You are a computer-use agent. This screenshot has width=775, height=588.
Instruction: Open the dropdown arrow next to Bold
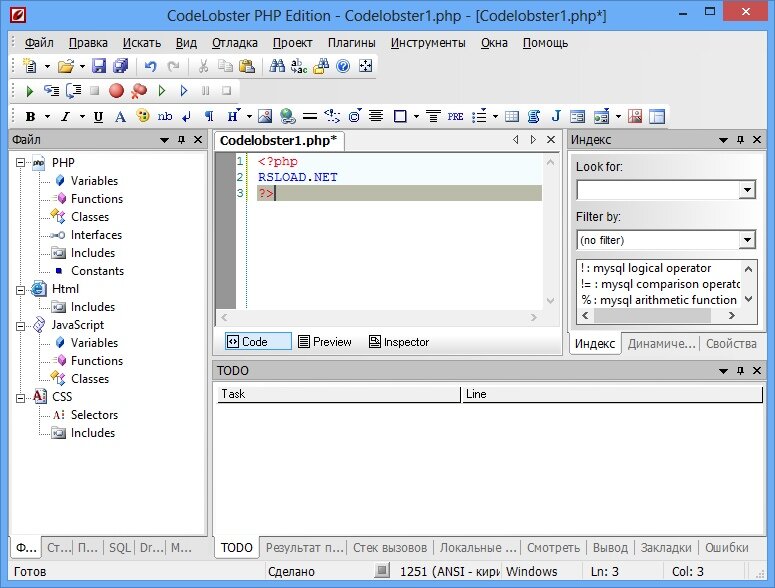pos(47,117)
